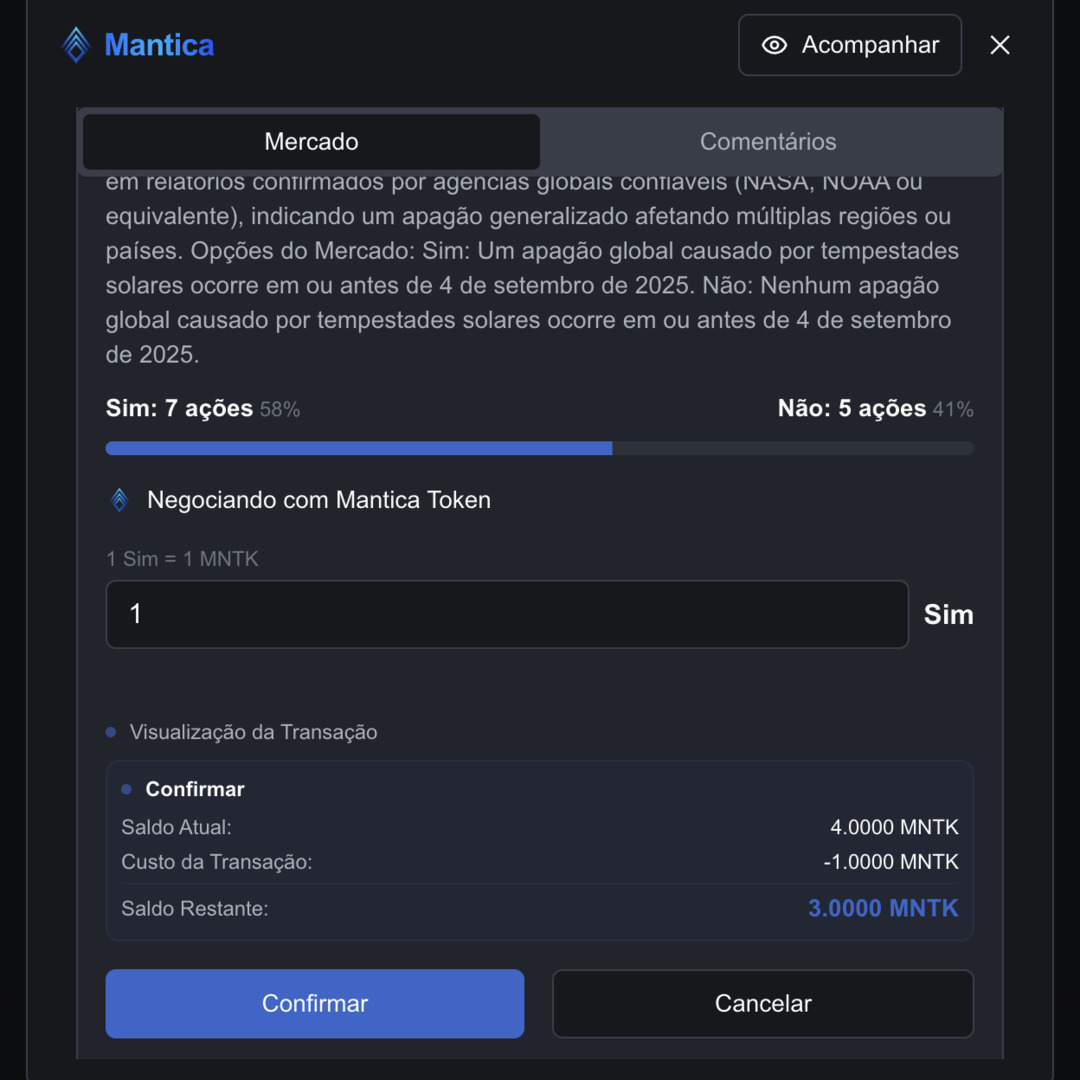The width and height of the screenshot is (1080, 1080).
Task: Click the Saldo Atual 4.0000 MNTK value
Action: (894, 827)
